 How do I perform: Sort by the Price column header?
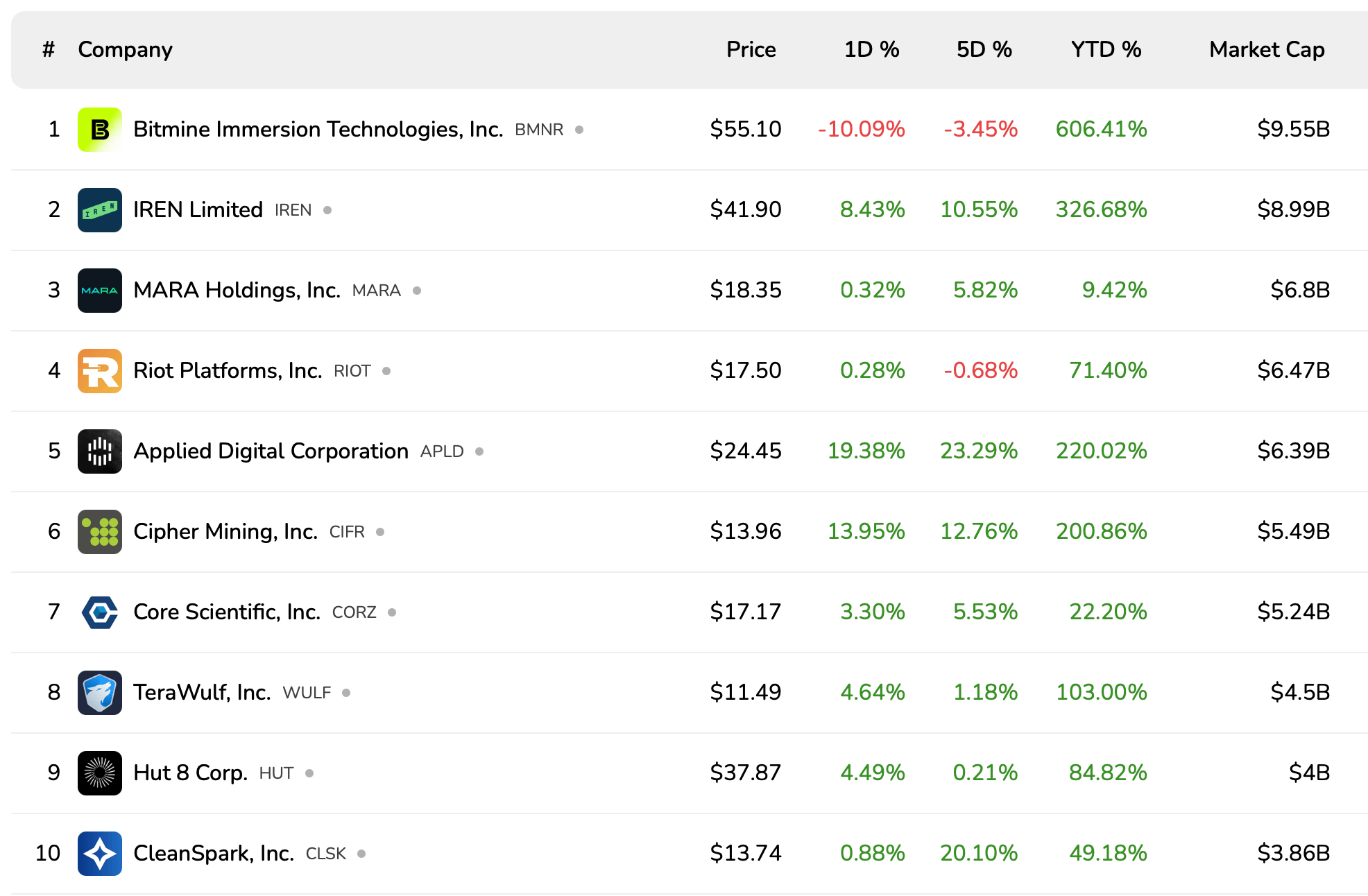751,50
